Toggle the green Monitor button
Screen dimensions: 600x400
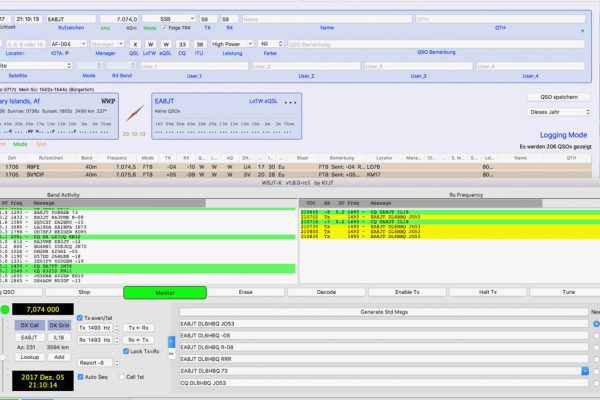pos(165,293)
